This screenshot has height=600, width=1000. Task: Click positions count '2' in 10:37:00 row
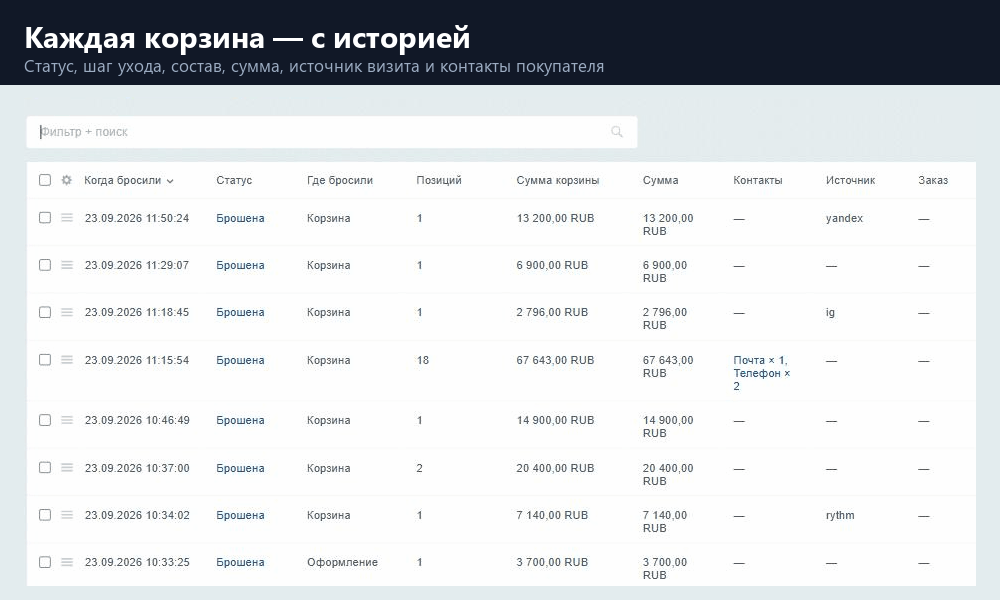[x=419, y=468]
